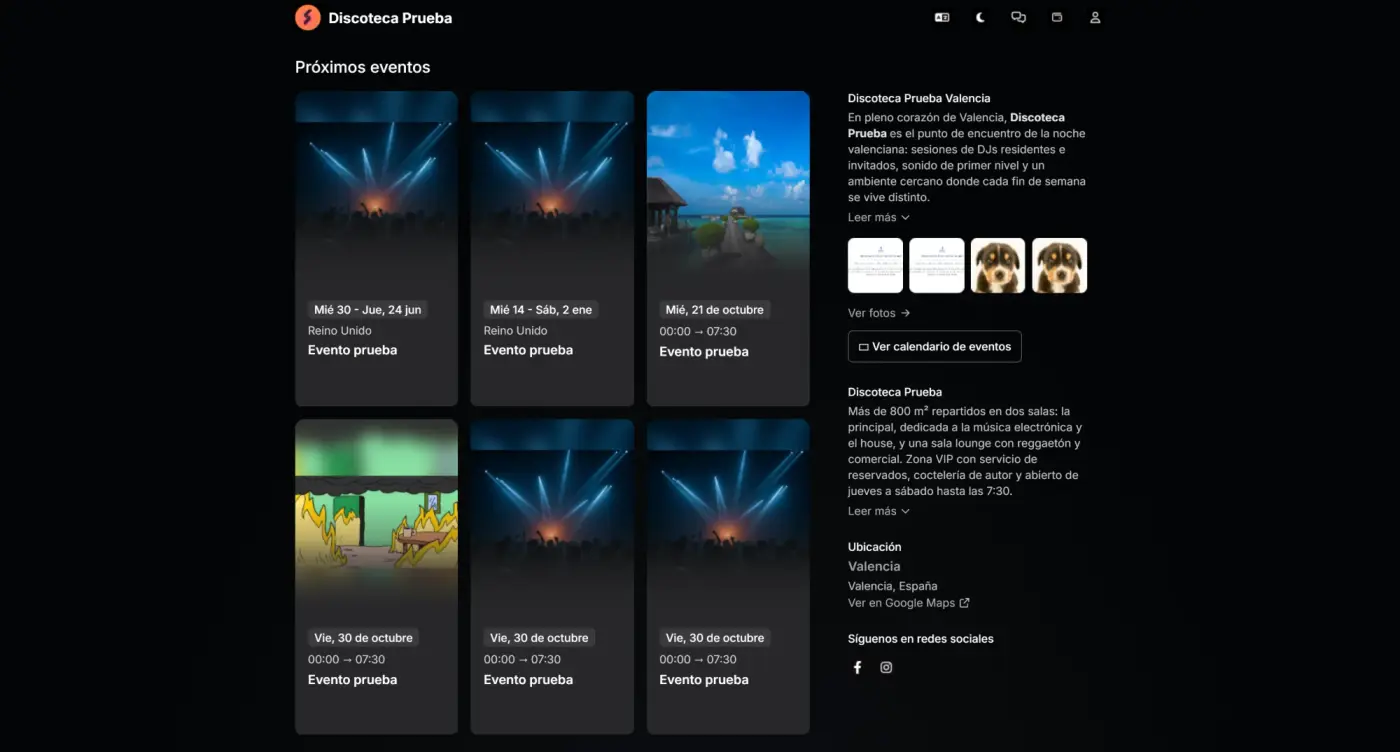The image size is (1400, 752).
Task: Expand Leer más under the 800 m² description
Action: [878, 511]
